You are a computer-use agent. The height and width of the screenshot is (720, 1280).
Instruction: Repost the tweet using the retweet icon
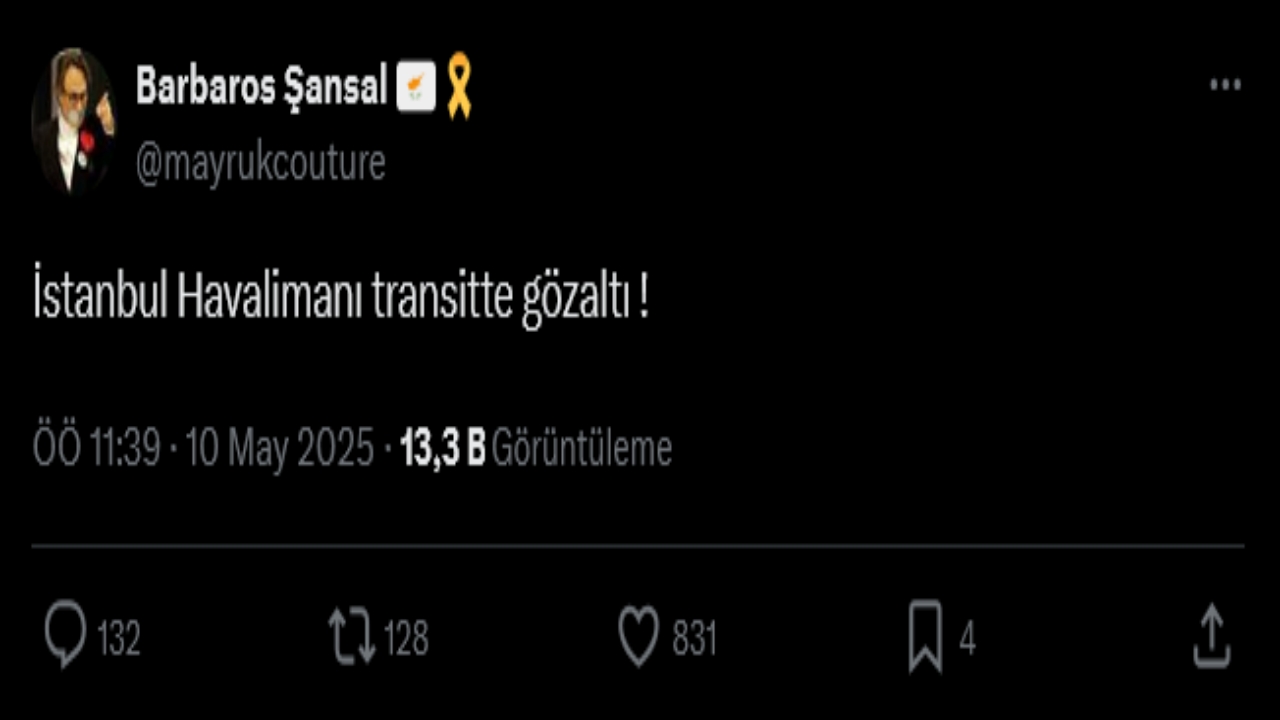352,637
